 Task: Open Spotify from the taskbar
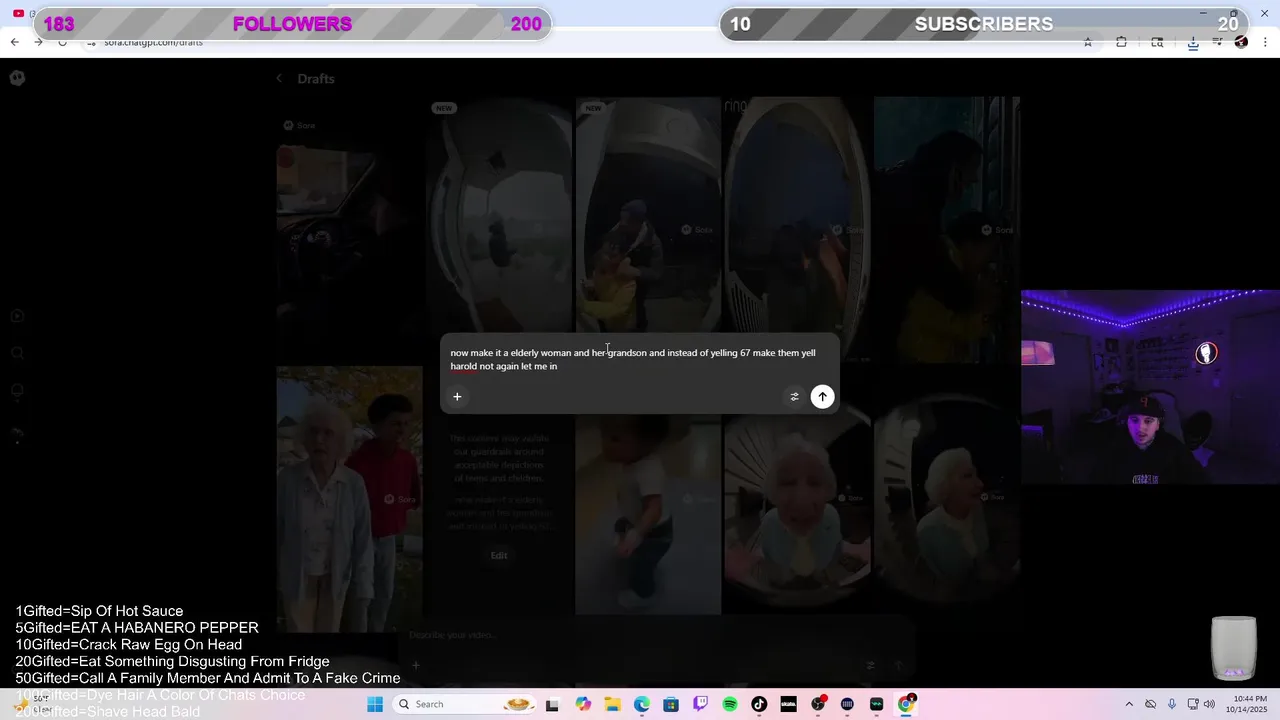coord(730,704)
